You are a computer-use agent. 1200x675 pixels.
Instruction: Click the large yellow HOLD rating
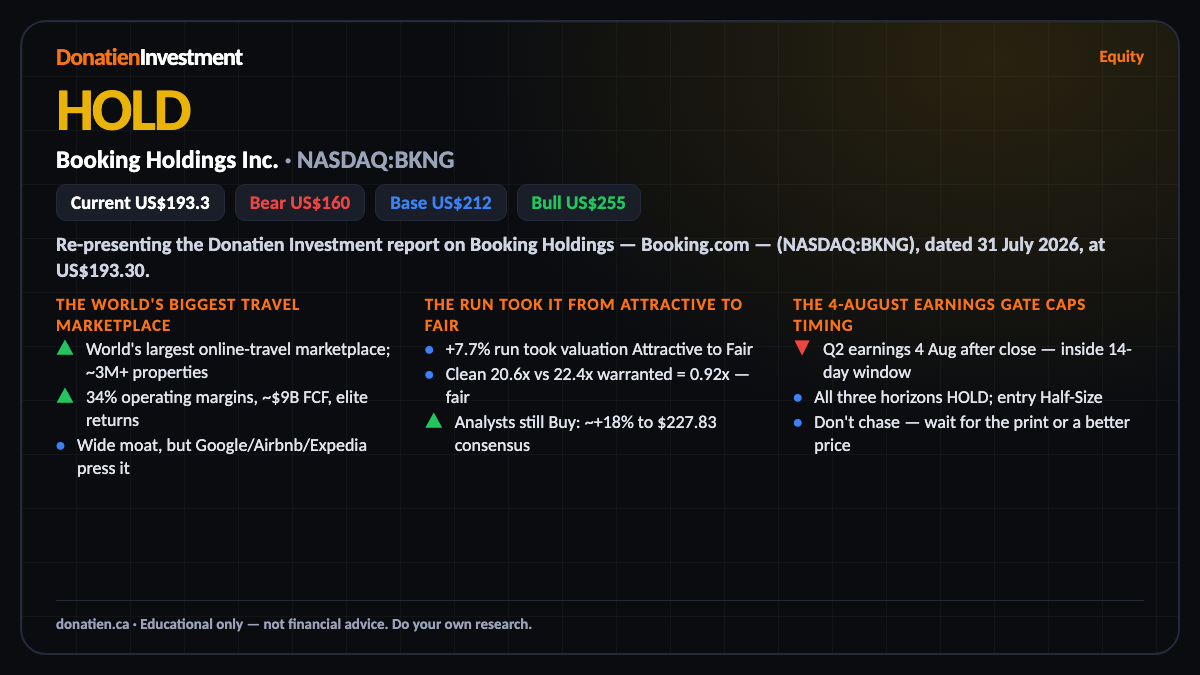click(x=123, y=110)
